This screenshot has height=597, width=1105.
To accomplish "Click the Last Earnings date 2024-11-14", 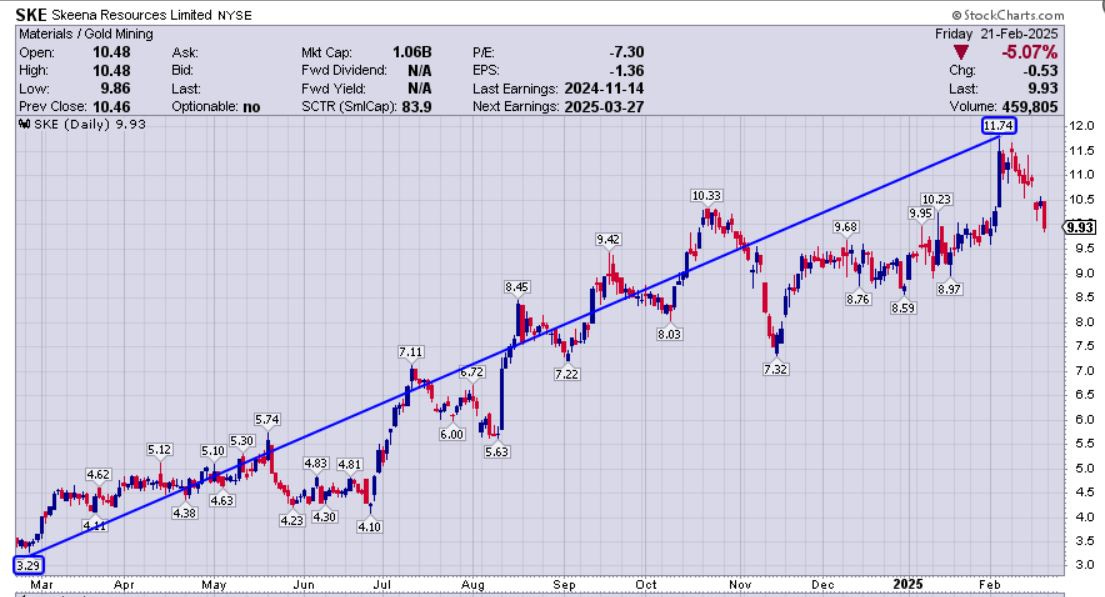I will pyautogui.click(x=604, y=89).
